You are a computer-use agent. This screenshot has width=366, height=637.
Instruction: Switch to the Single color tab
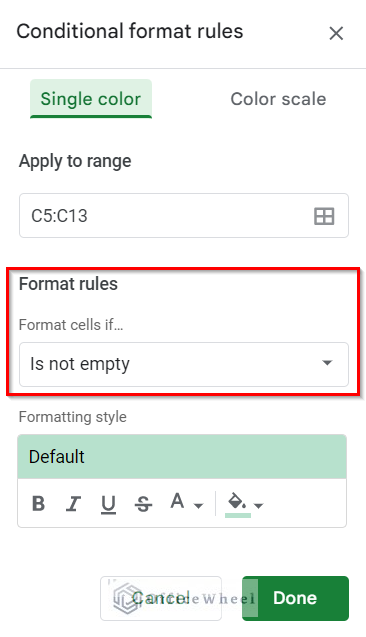coord(91,99)
